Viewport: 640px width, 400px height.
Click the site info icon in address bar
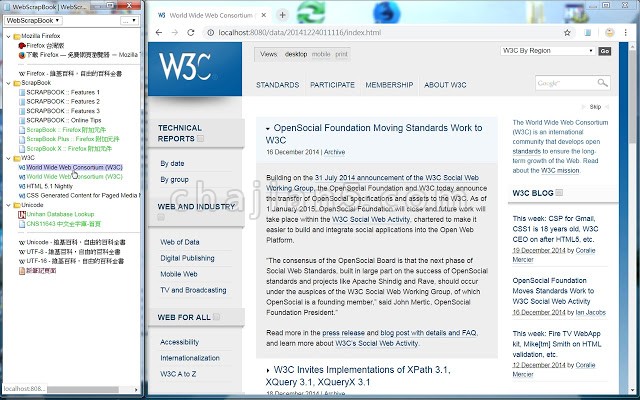(x=211, y=33)
